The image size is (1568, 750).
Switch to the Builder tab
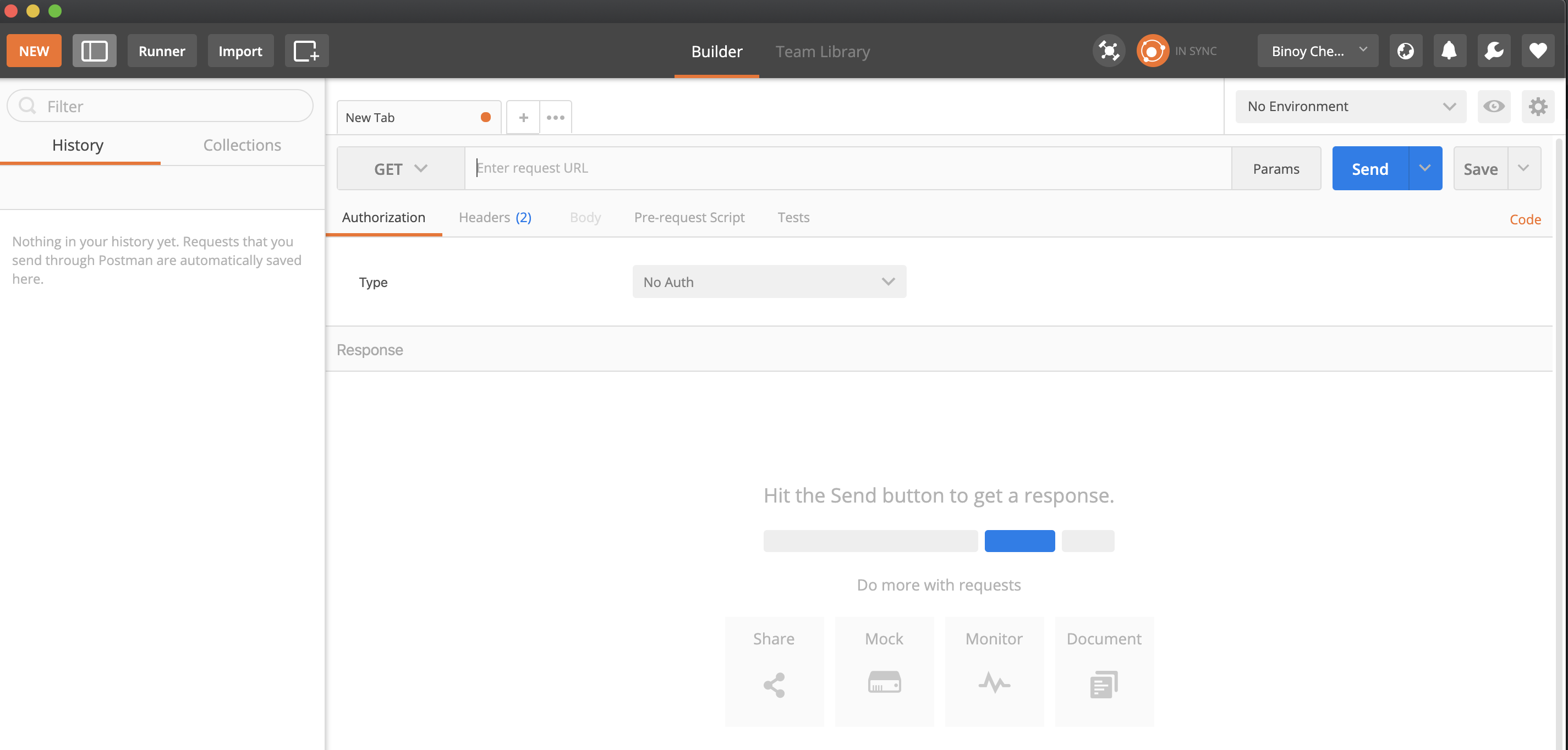tap(716, 51)
